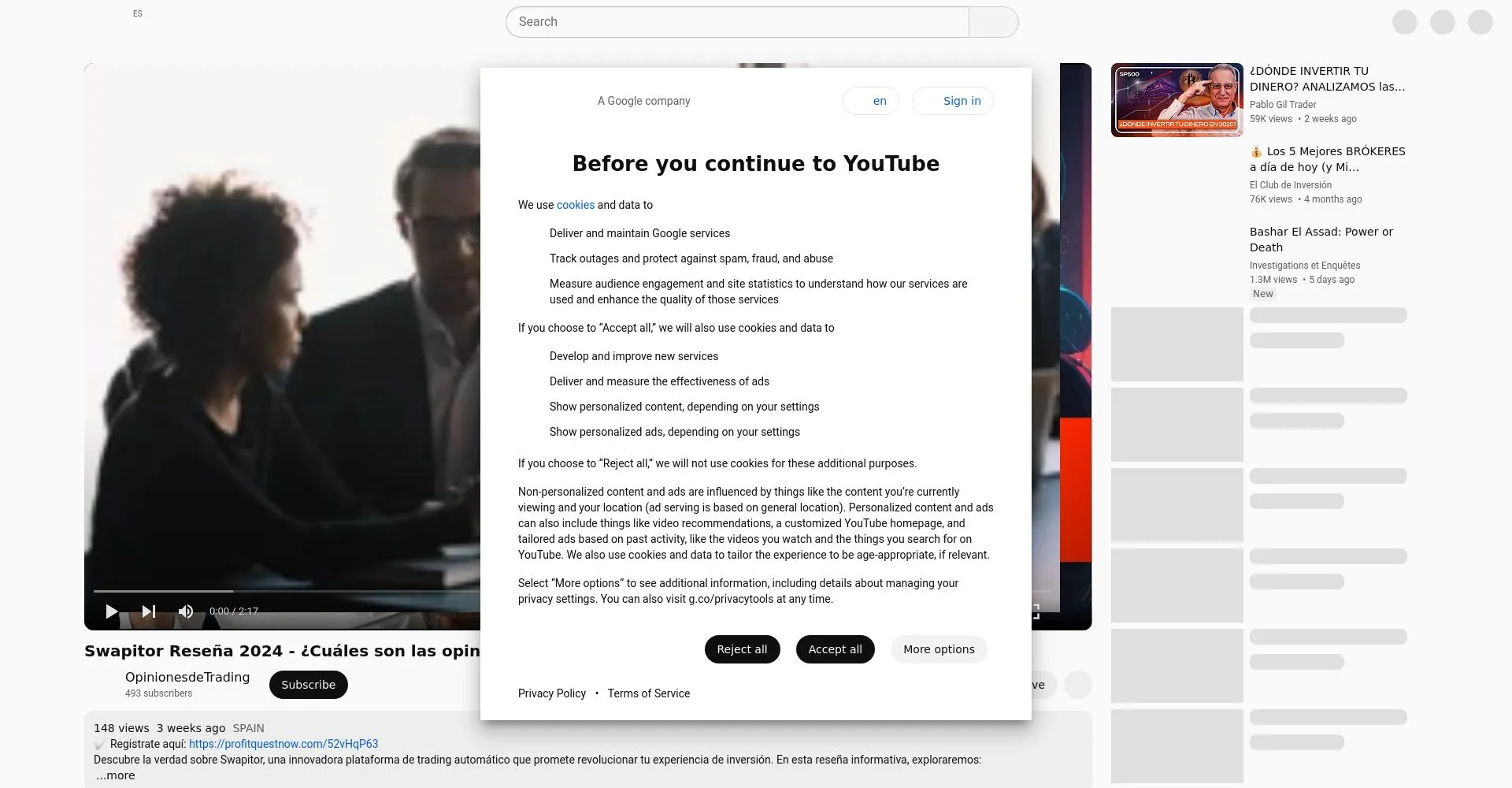The image size is (1512, 788).
Task: Open the cookies link
Action: (576, 205)
